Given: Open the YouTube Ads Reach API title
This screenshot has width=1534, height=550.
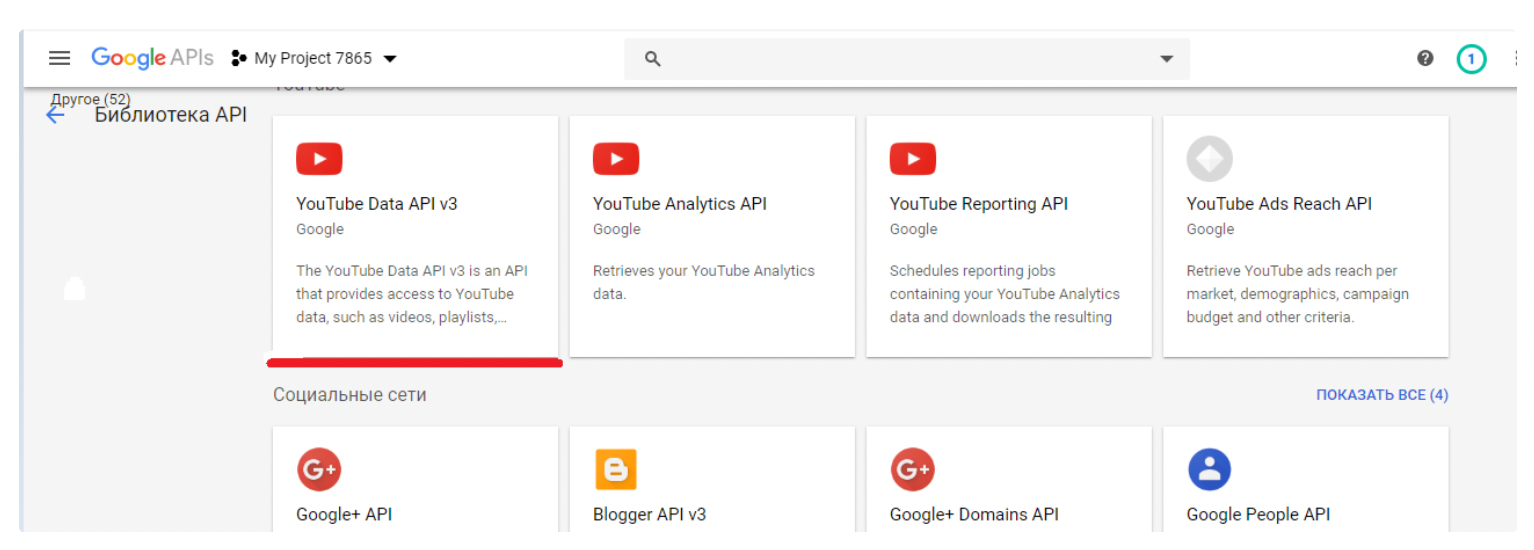Looking at the screenshot, I should click(1279, 203).
